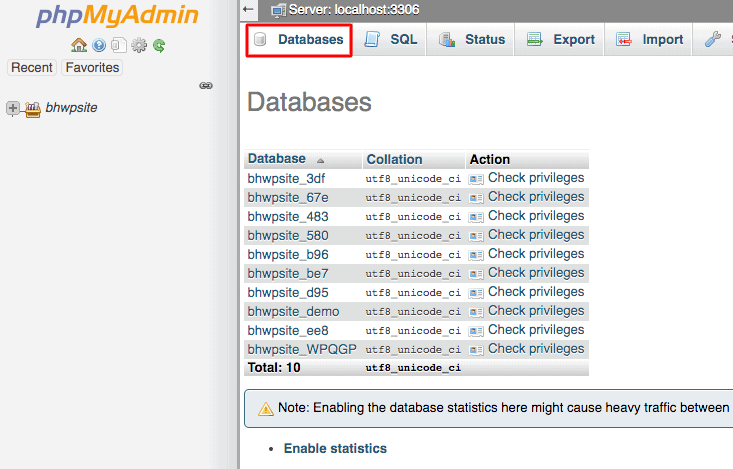Check privileges for bhwpsite_WPQGP
The height and width of the screenshot is (469, 733).
(x=536, y=349)
